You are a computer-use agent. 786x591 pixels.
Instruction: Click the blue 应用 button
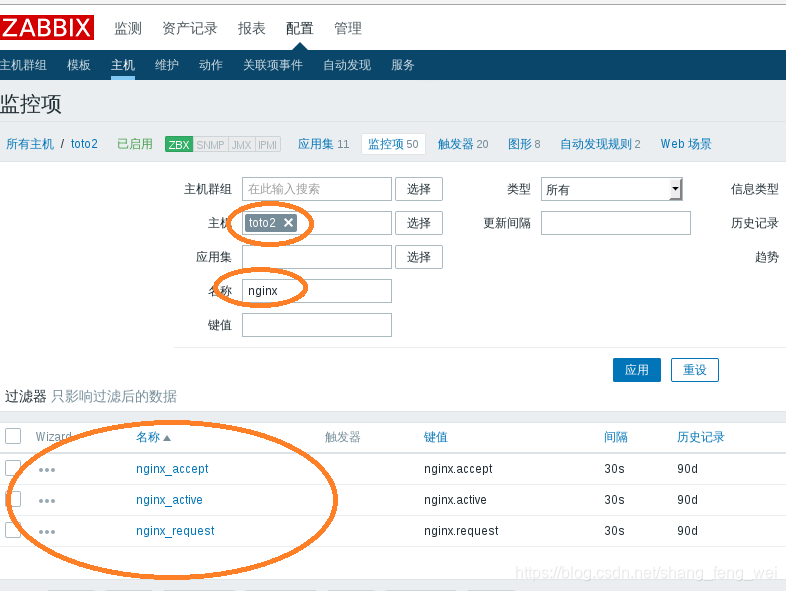637,370
